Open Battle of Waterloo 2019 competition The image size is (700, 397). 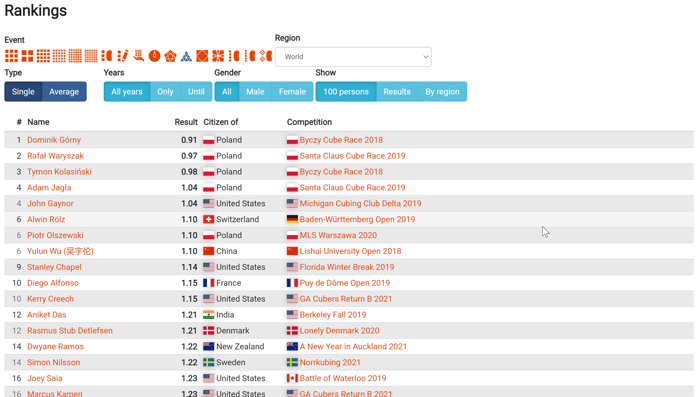343,378
